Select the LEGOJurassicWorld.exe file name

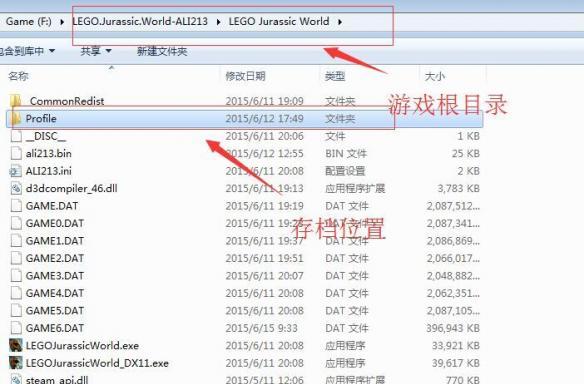click(82, 346)
